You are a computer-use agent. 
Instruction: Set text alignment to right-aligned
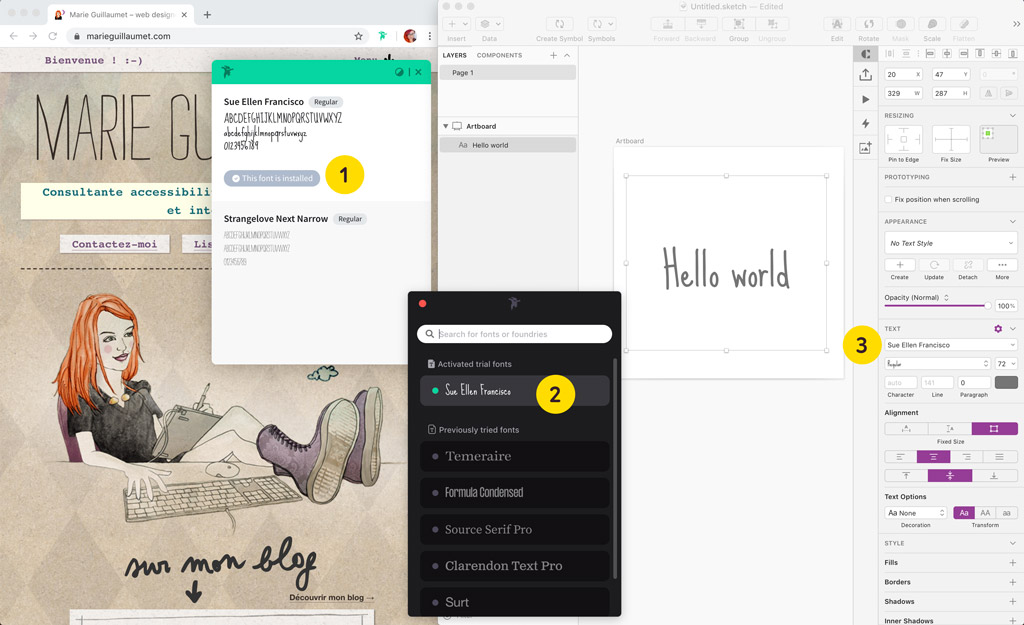coord(966,457)
